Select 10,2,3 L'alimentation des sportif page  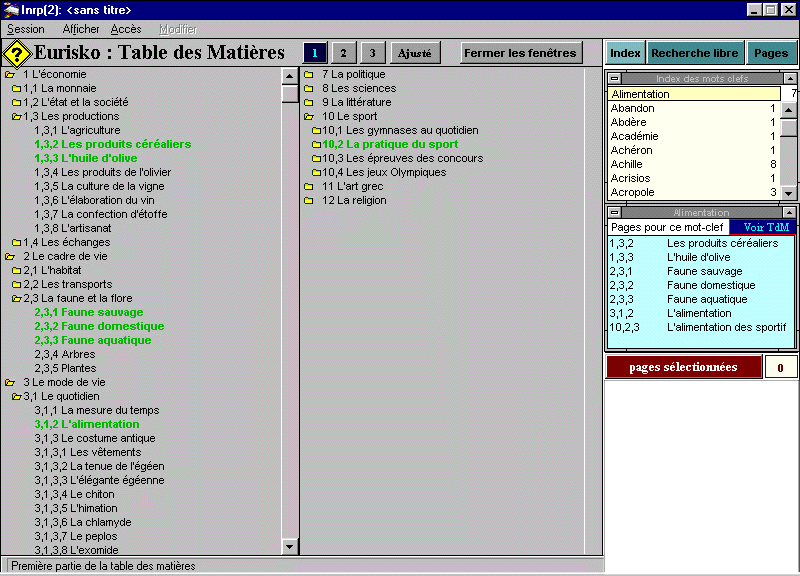tap(698, 328)
